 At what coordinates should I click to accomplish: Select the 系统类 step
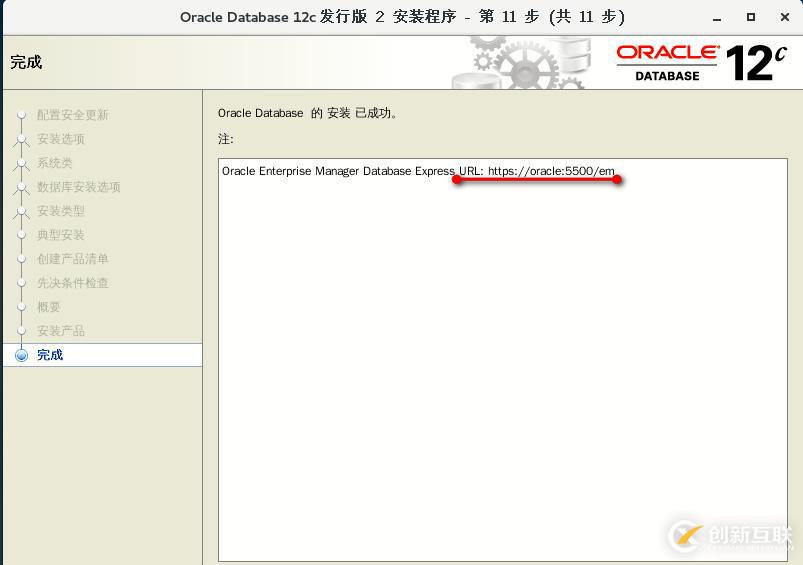[x=54, y=163]
